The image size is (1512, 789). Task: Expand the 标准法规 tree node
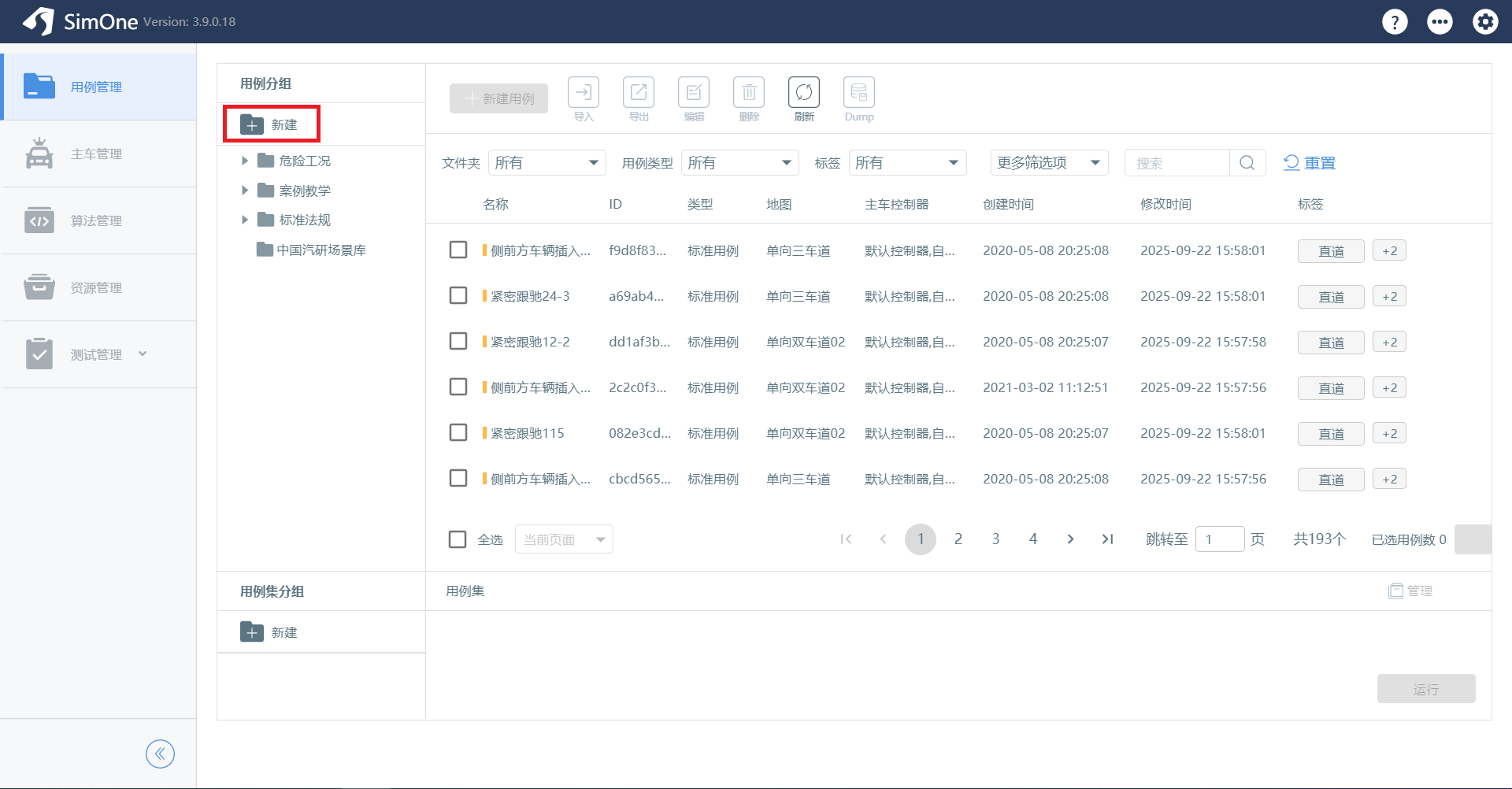coord(245,220)
